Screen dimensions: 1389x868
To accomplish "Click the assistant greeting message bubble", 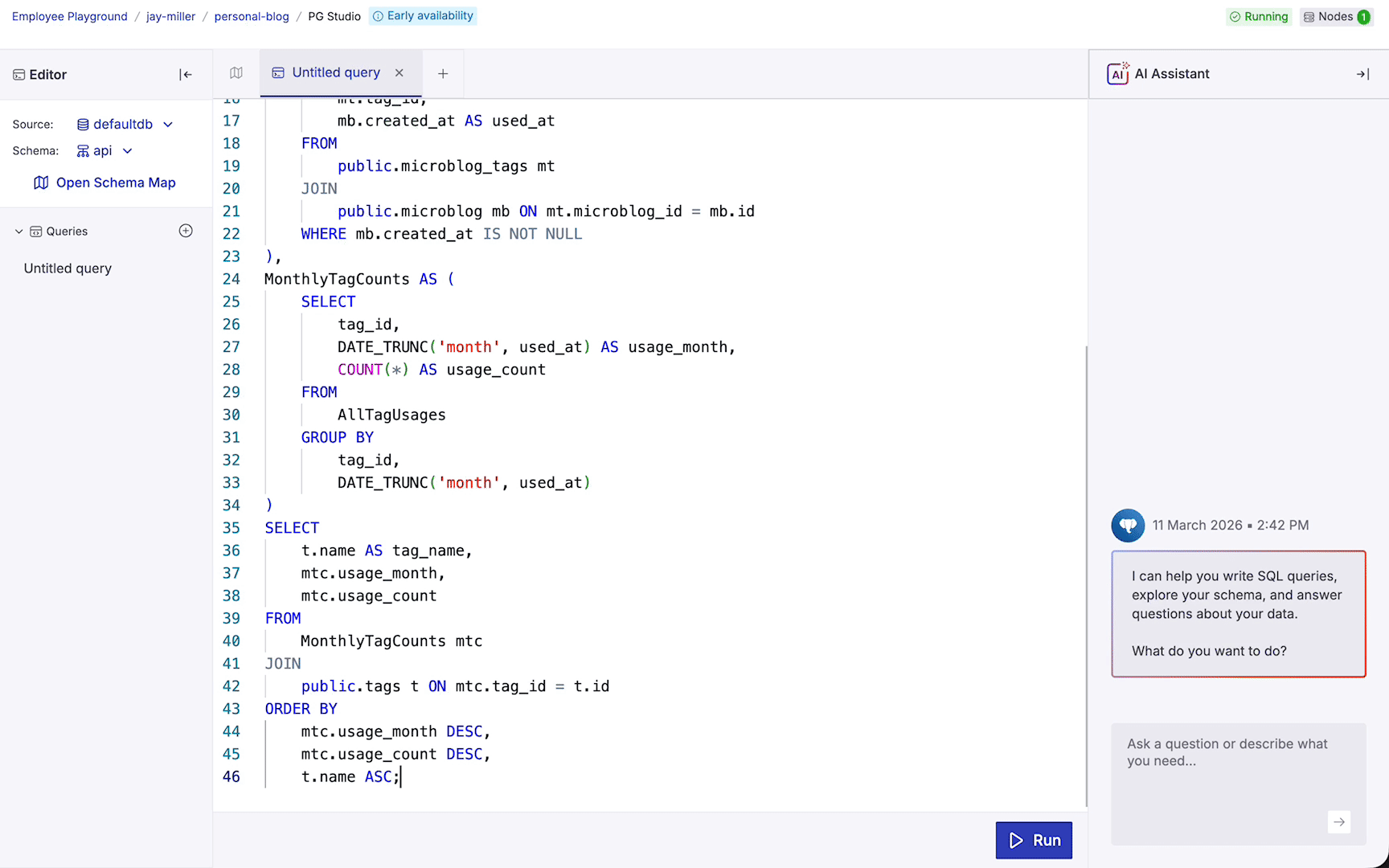I will (1238, 614).
